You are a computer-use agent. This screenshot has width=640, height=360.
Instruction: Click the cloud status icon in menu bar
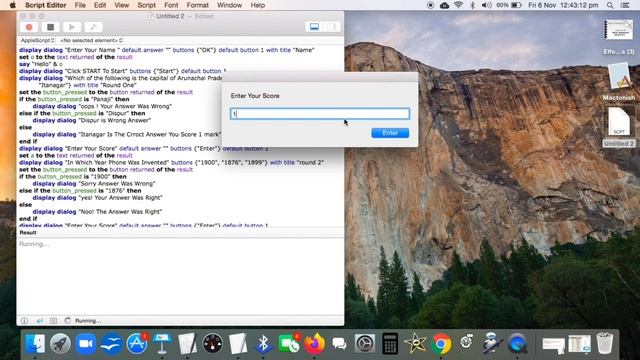click(x=444, y=5)
